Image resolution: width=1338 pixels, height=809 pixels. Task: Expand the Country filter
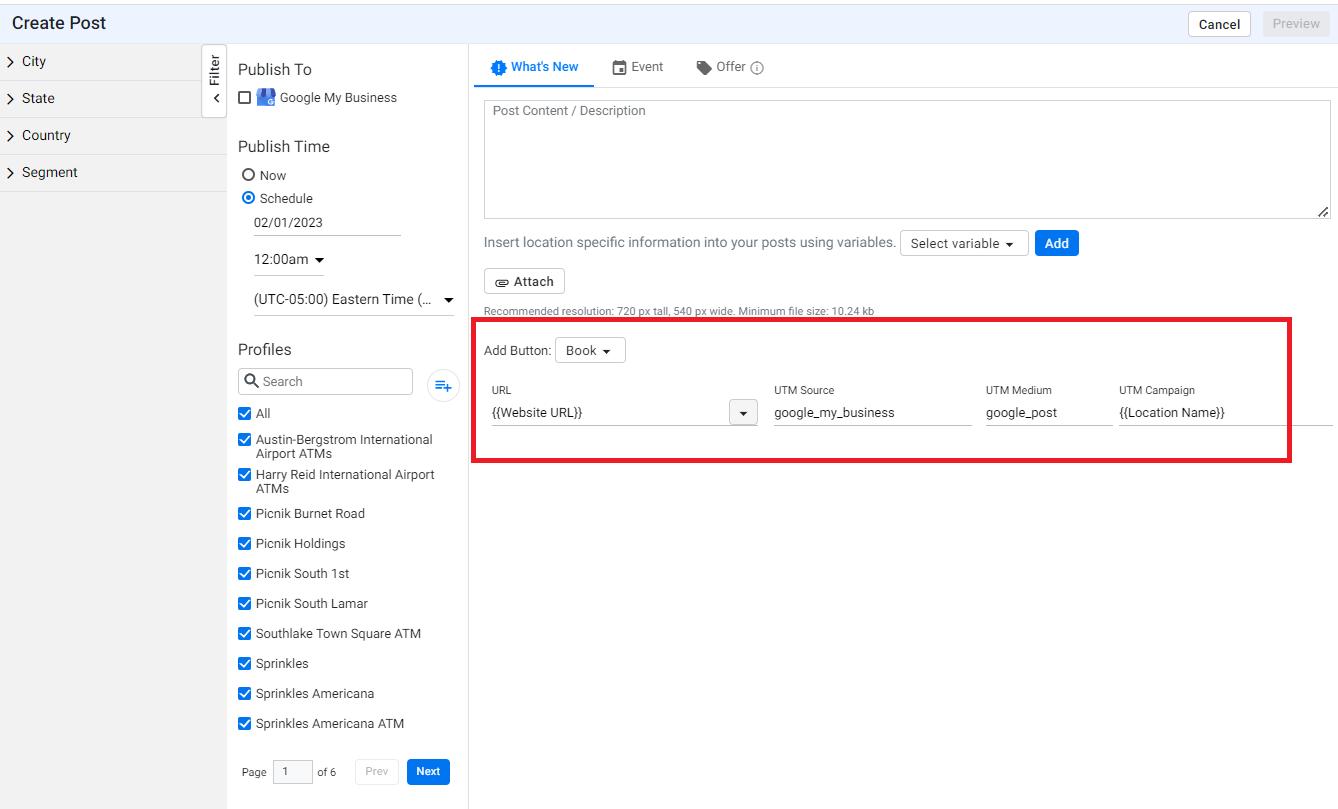(113, 136)
